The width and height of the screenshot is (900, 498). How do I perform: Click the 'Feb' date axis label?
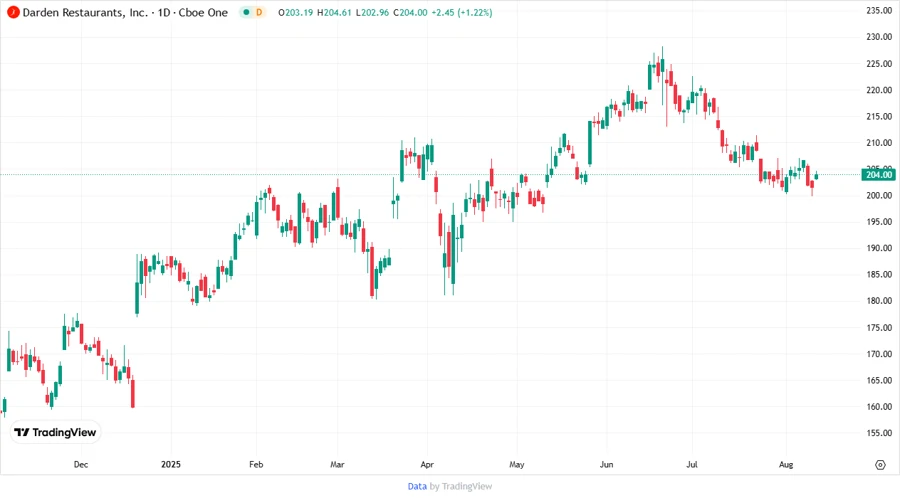coord(256,464)
